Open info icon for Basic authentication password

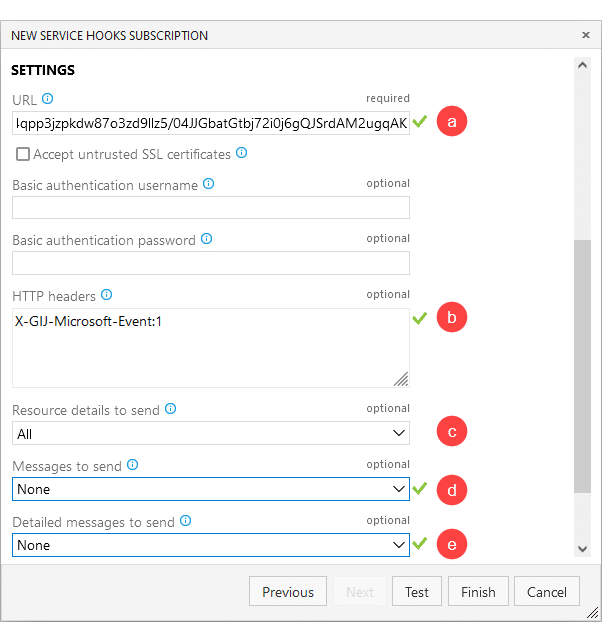[206, 239]
